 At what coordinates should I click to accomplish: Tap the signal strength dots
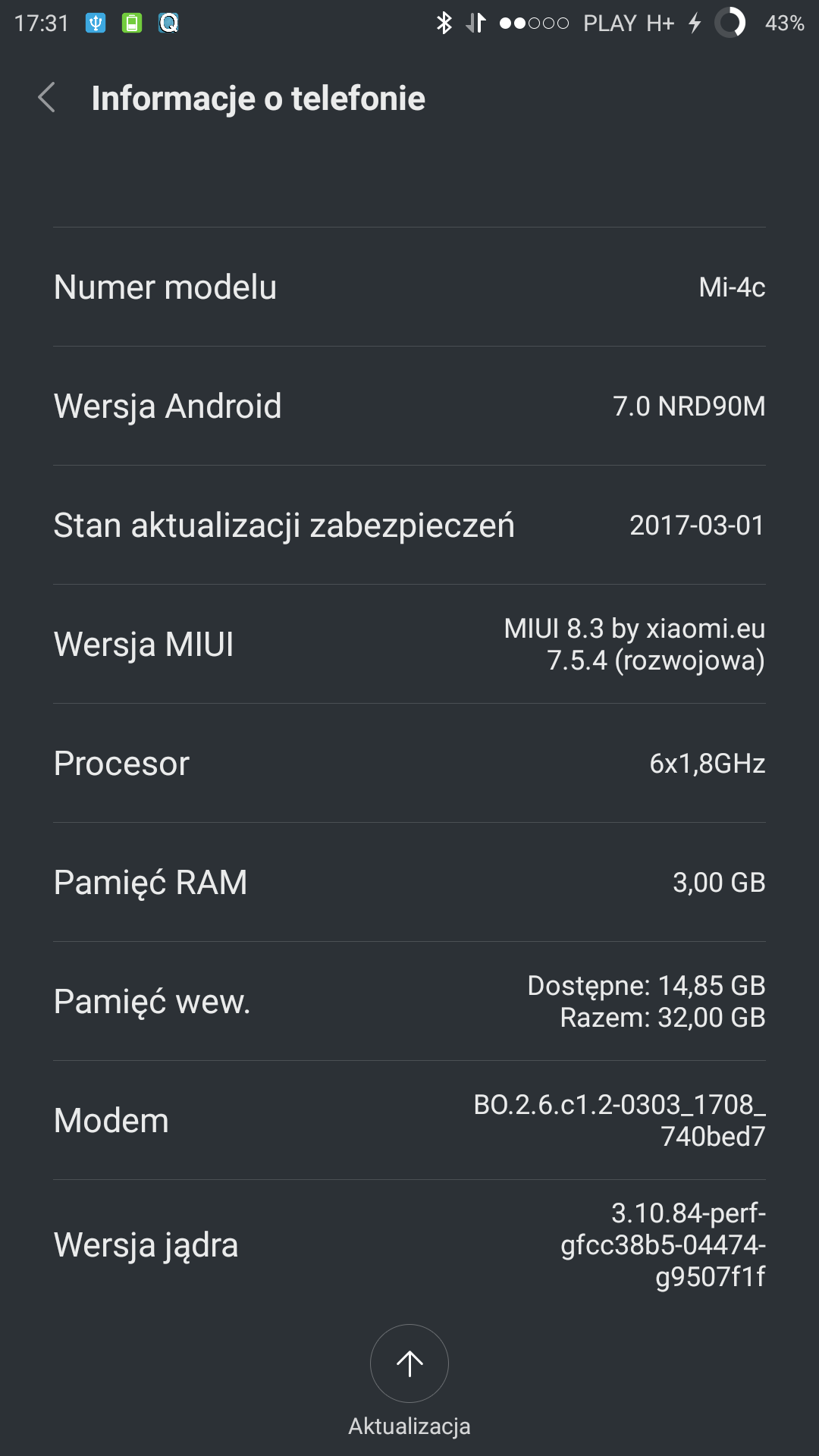pos(534,24)
